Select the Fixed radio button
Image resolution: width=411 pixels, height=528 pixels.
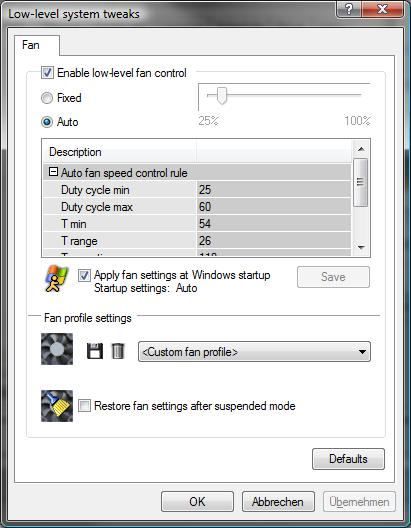[47, 98]
